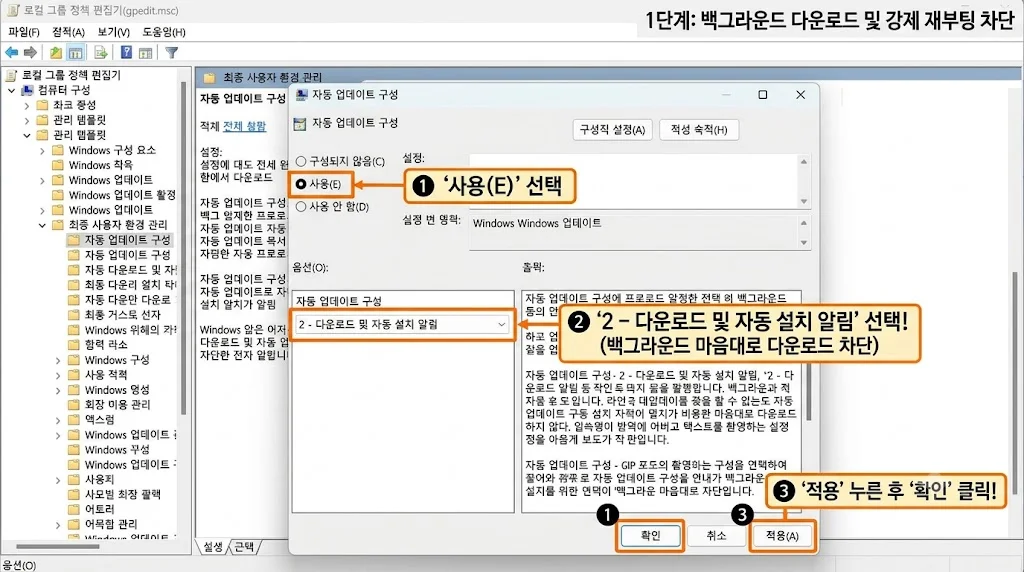The height and width of the screenshot is (572, 1024).
Task: Click the 적용(A) button
Action: (782, 535)
